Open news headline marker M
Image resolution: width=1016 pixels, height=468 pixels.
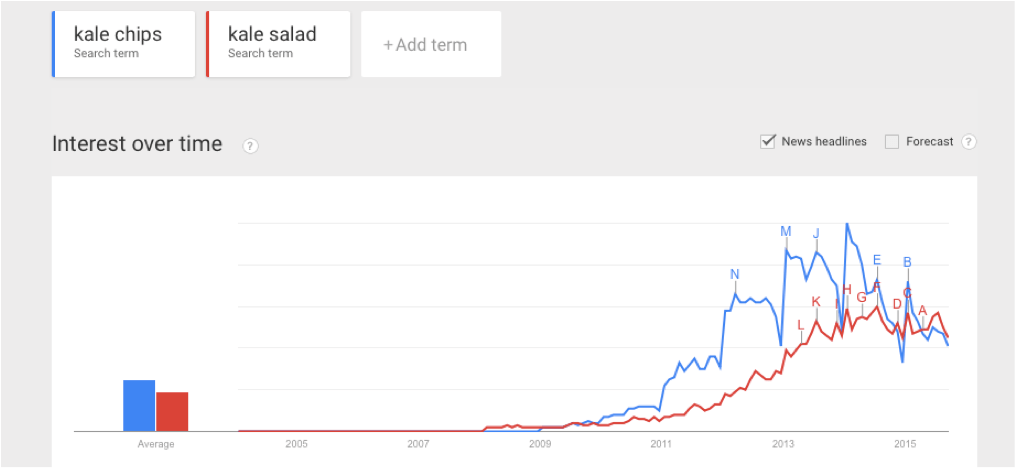click(x=786, y=232)
